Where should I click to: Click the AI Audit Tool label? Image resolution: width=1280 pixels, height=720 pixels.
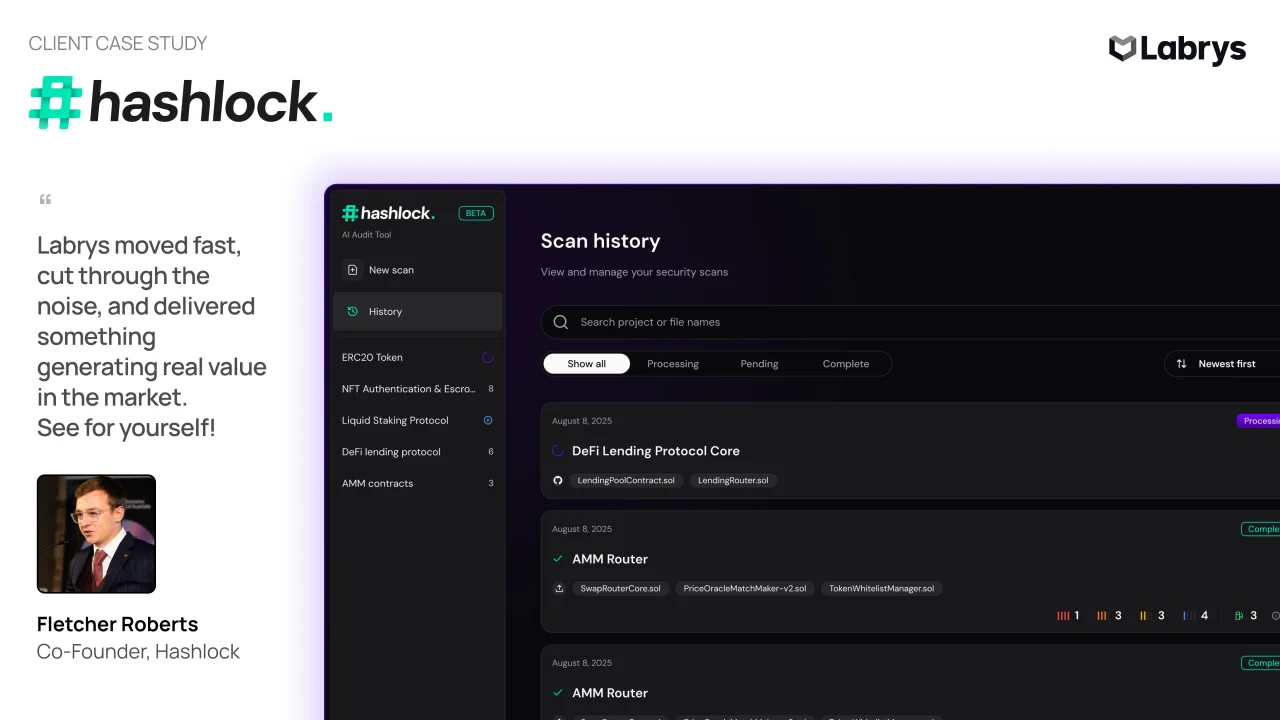click(x=367, y=235)
